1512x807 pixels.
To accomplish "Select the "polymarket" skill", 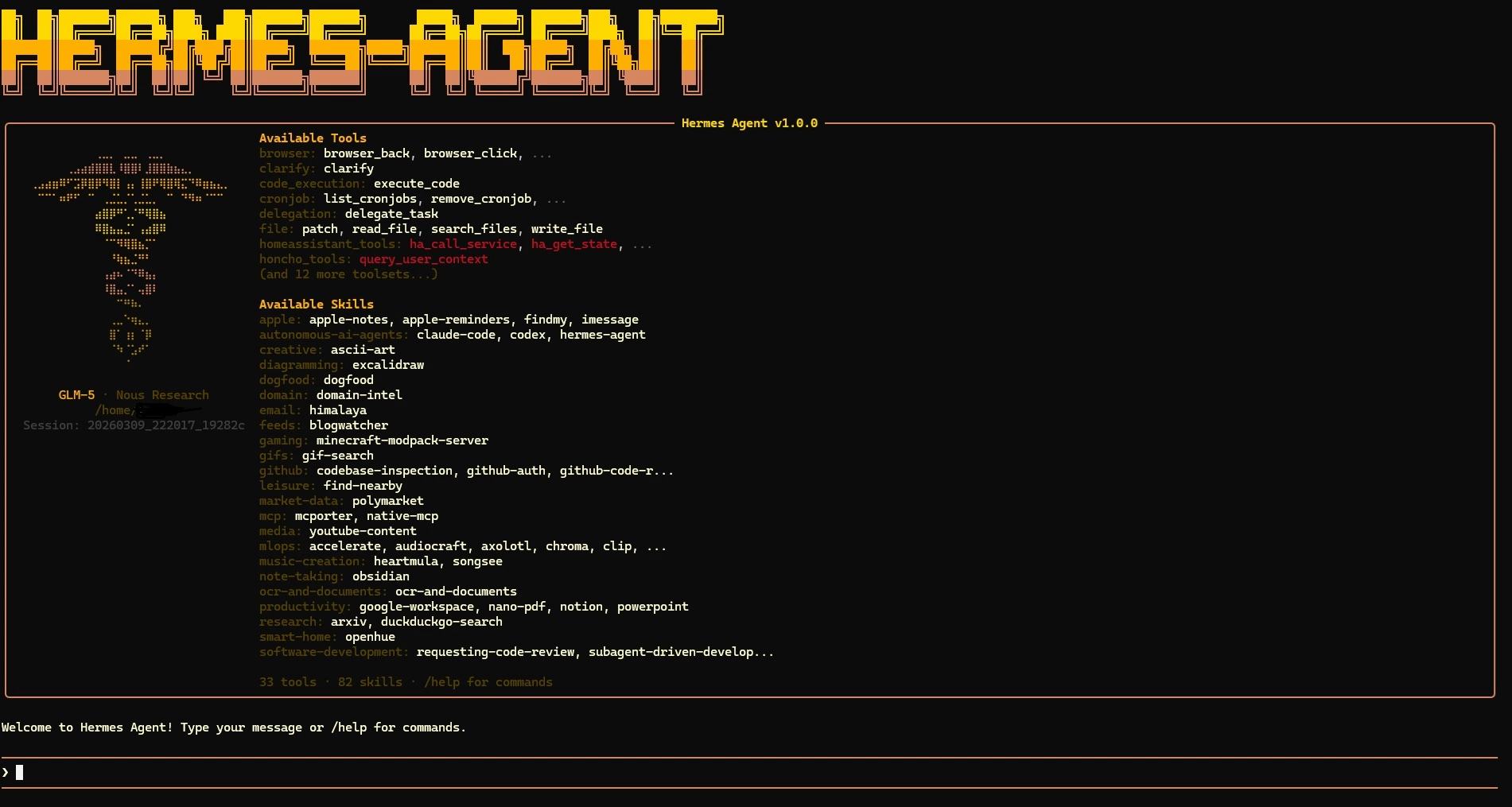I will tap(388, 501).
